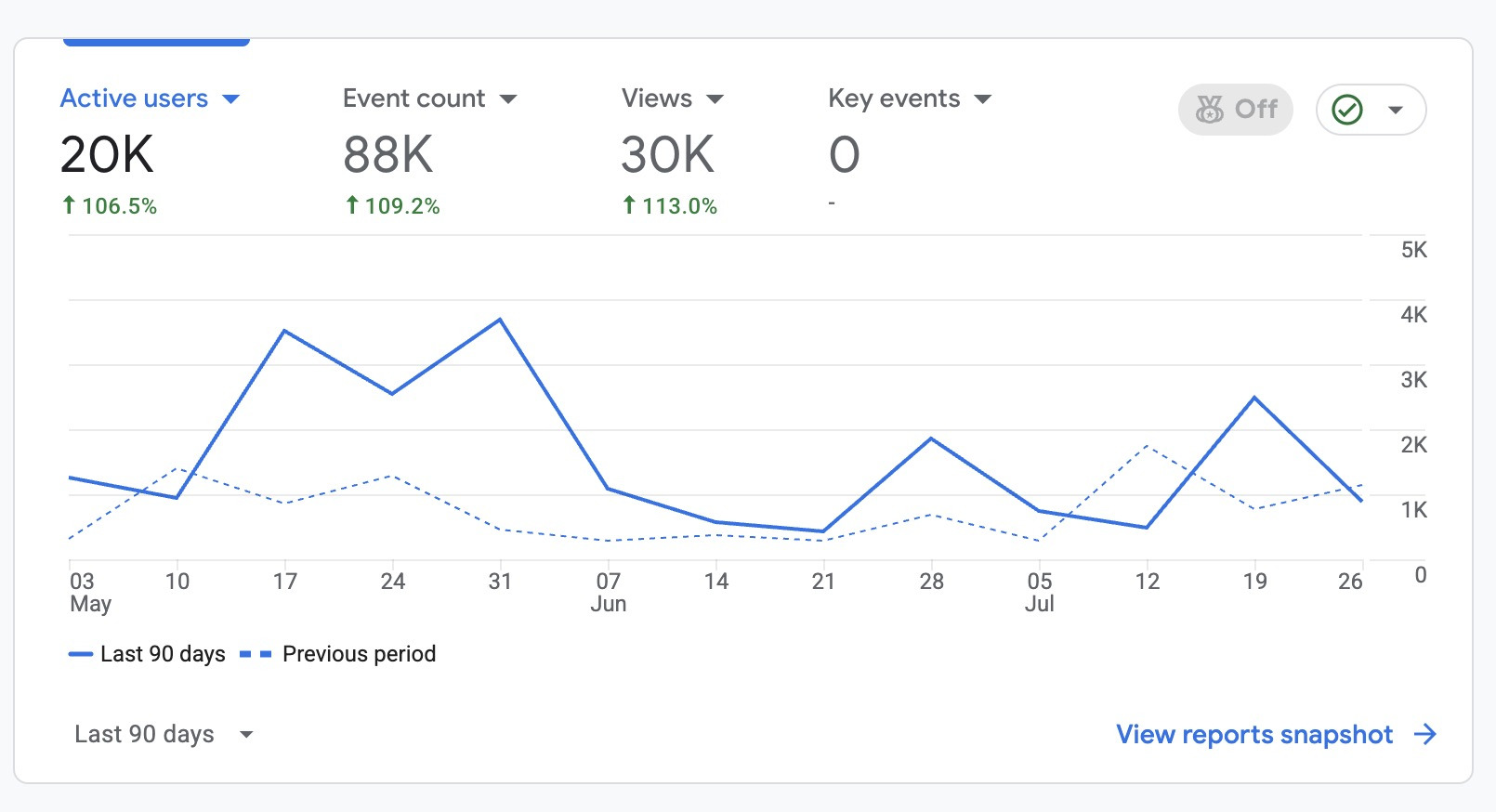Click the 19 Jul data point on the solid line
Image resolution: width=1496 pixels, height=812 pixels.
coord(1254,398)
